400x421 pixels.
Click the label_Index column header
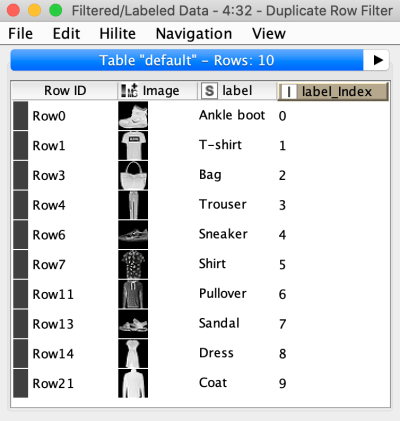point(333,91)
